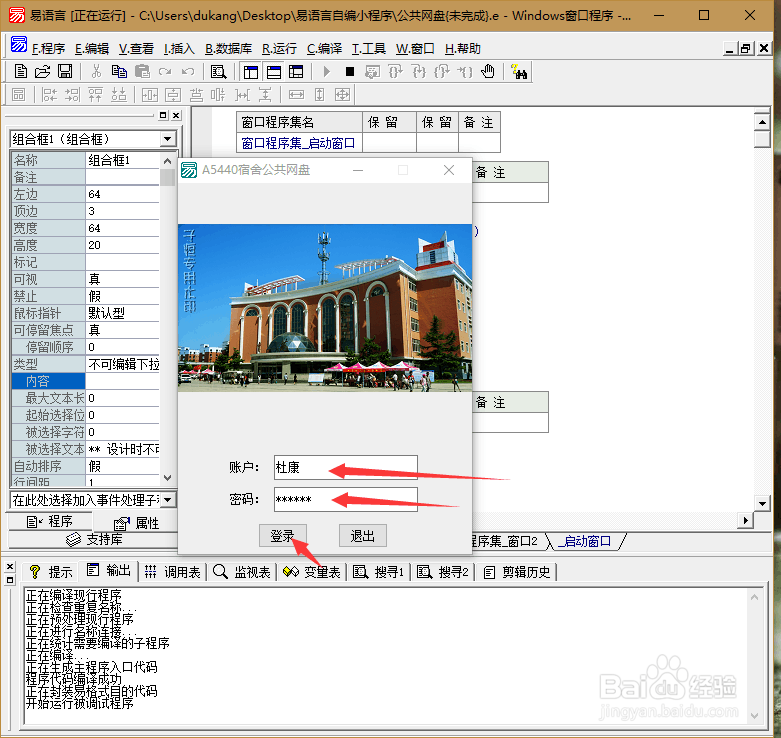
Task: Click the 类型 property value 不可编辑下拉
Action: pos(123,364)
